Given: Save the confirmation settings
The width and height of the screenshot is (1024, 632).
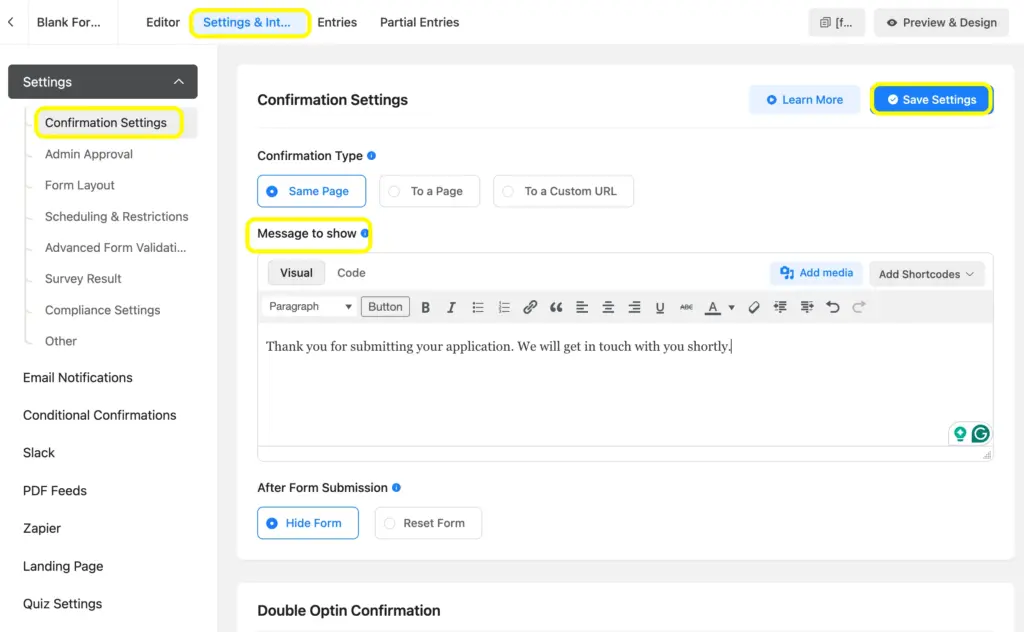Looking at the screenshot, I should (931, 99).
